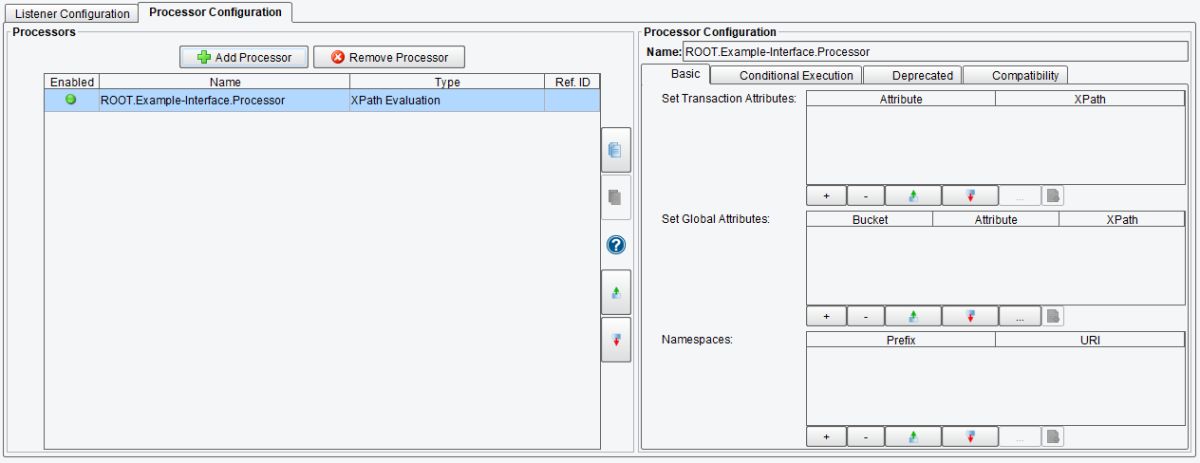This screenshot has height=463, width=1200.
Task: Click Prefix column header in Namespaces
Action: coord(901,340)
